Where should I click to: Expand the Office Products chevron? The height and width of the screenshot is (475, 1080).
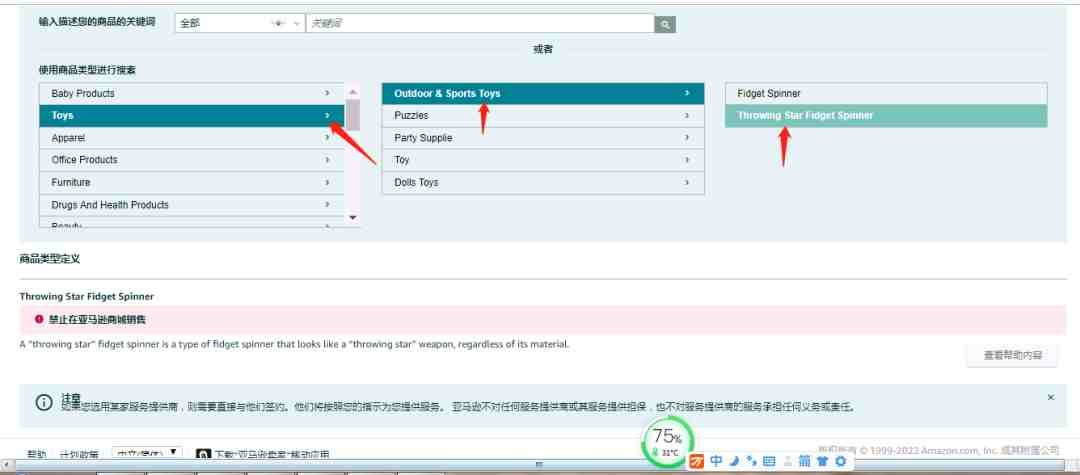[327, 160]
